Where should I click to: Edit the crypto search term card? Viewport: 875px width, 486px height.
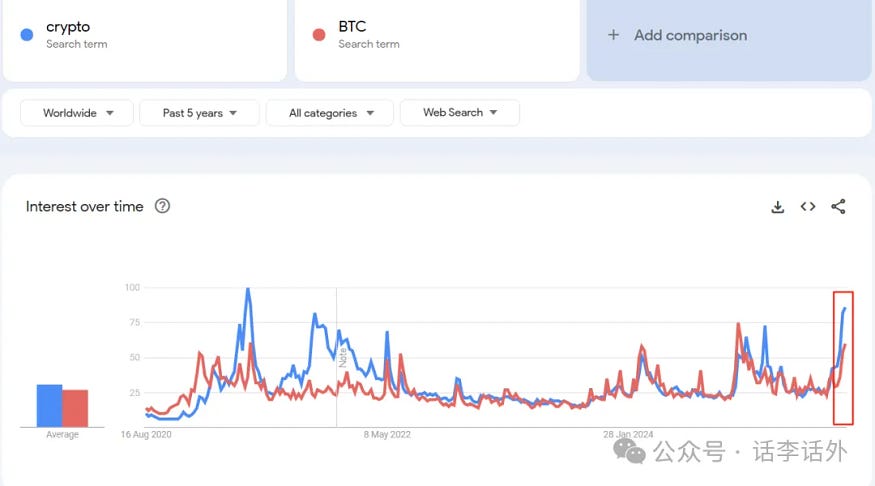click(145, 39)
